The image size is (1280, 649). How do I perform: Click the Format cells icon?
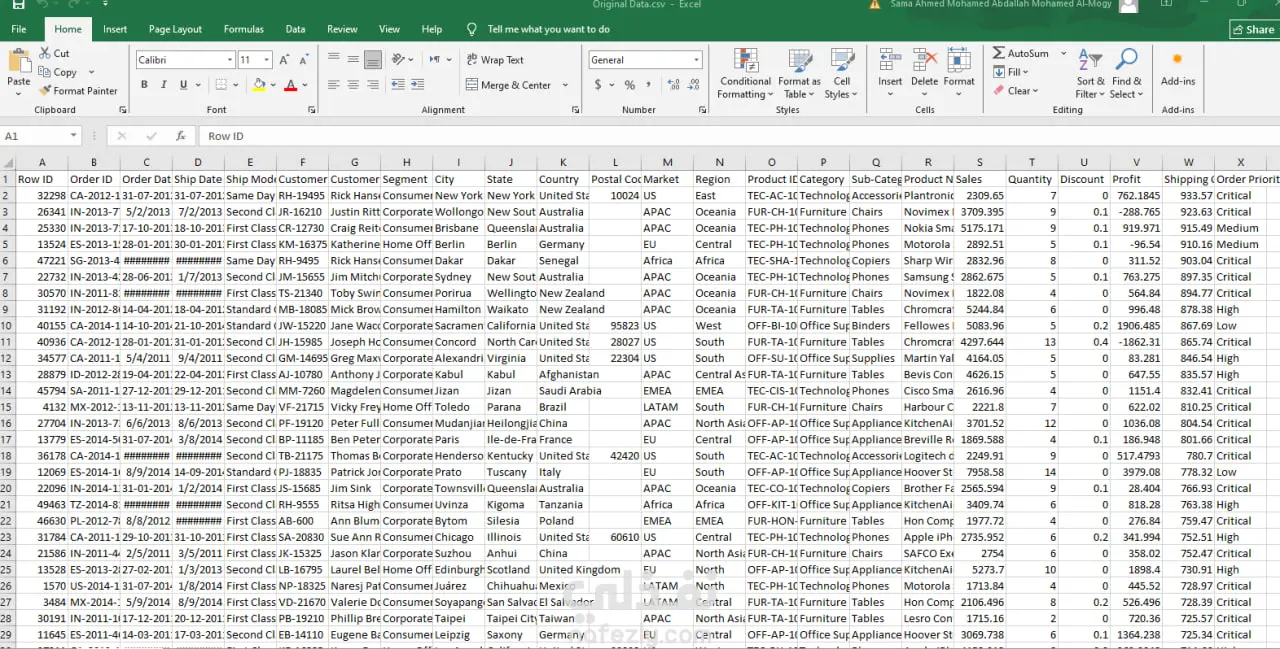[x=959, y=60]
